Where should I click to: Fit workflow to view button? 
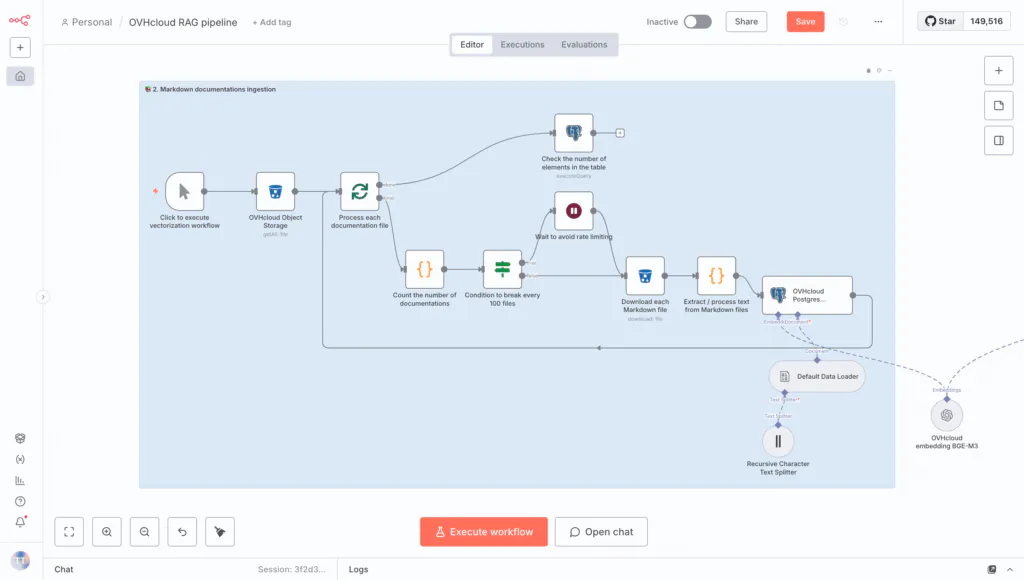69,532
